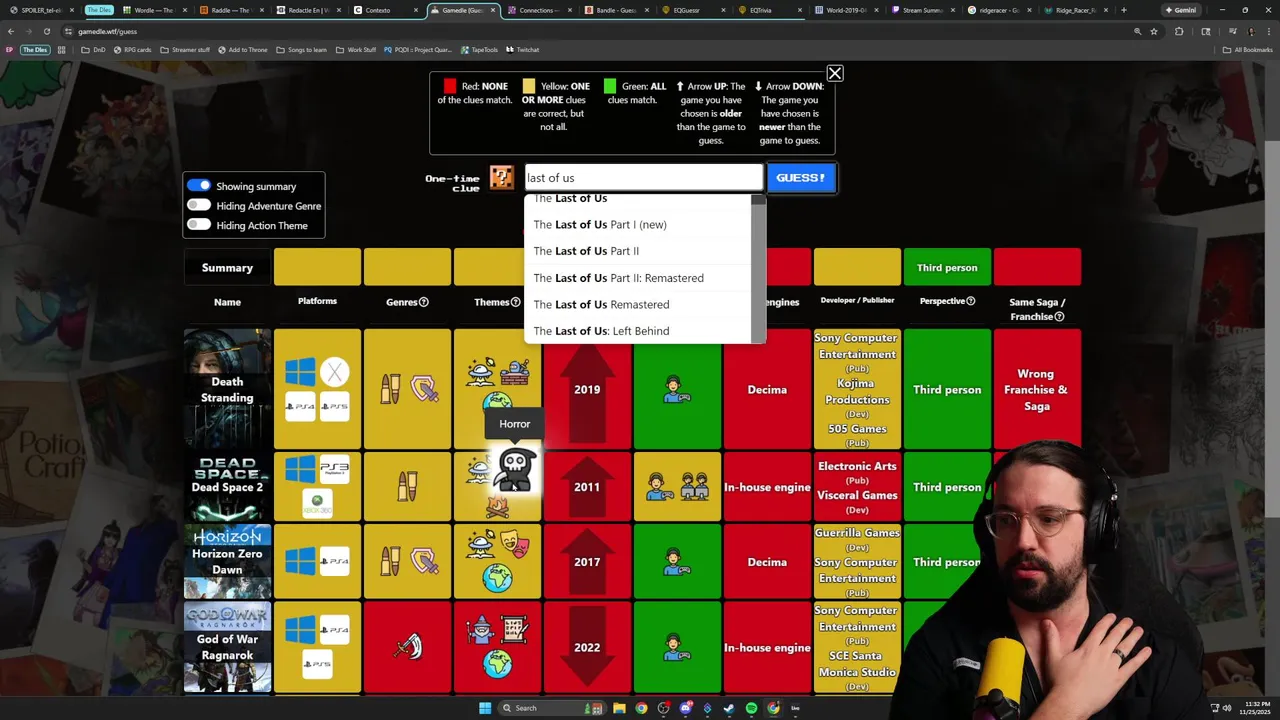This screenshot has width=1280, height=720.
Task: Click the one-time clue question block icon
Action: point(501,178)
